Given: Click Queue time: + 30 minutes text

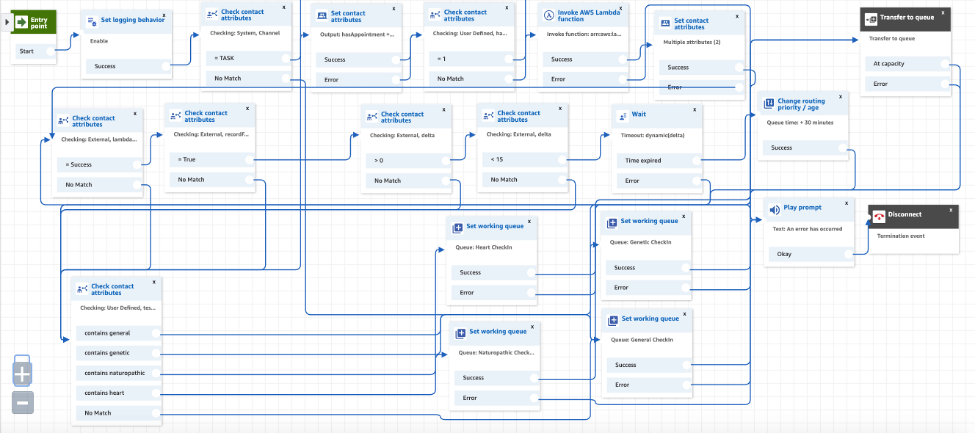Looking at the screenshot, I should point(798,123).
